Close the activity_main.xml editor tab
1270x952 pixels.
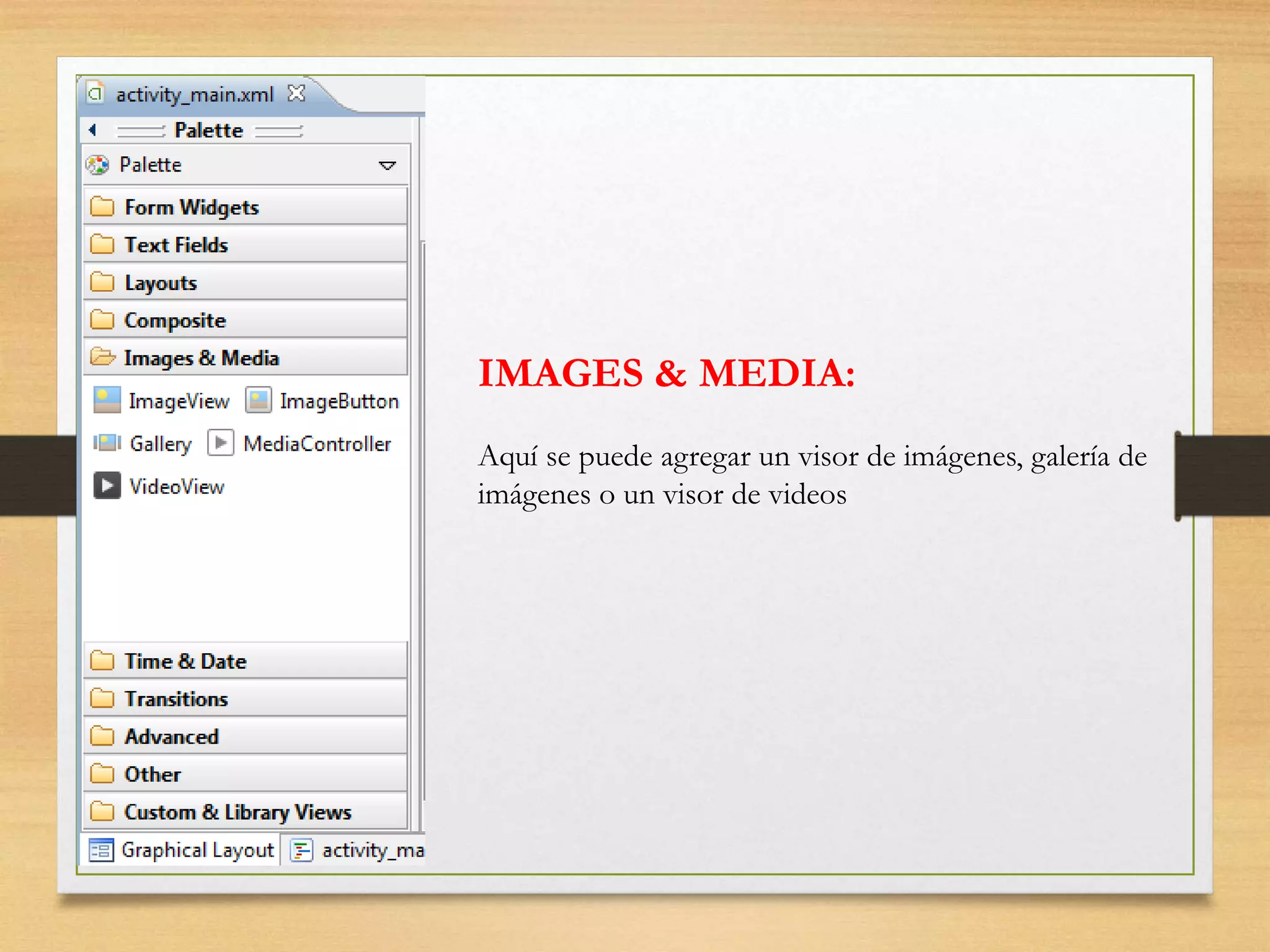[296, 94]
